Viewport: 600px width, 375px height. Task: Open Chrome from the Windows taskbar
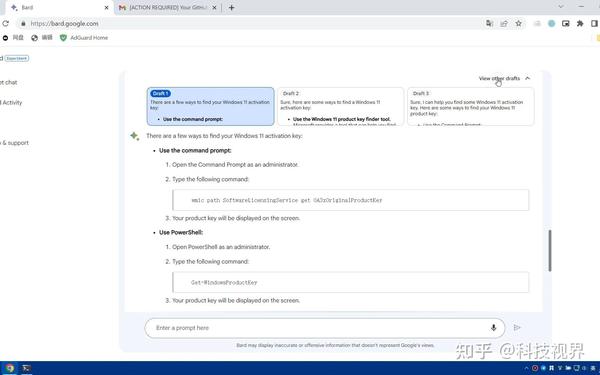click(9, 368)
